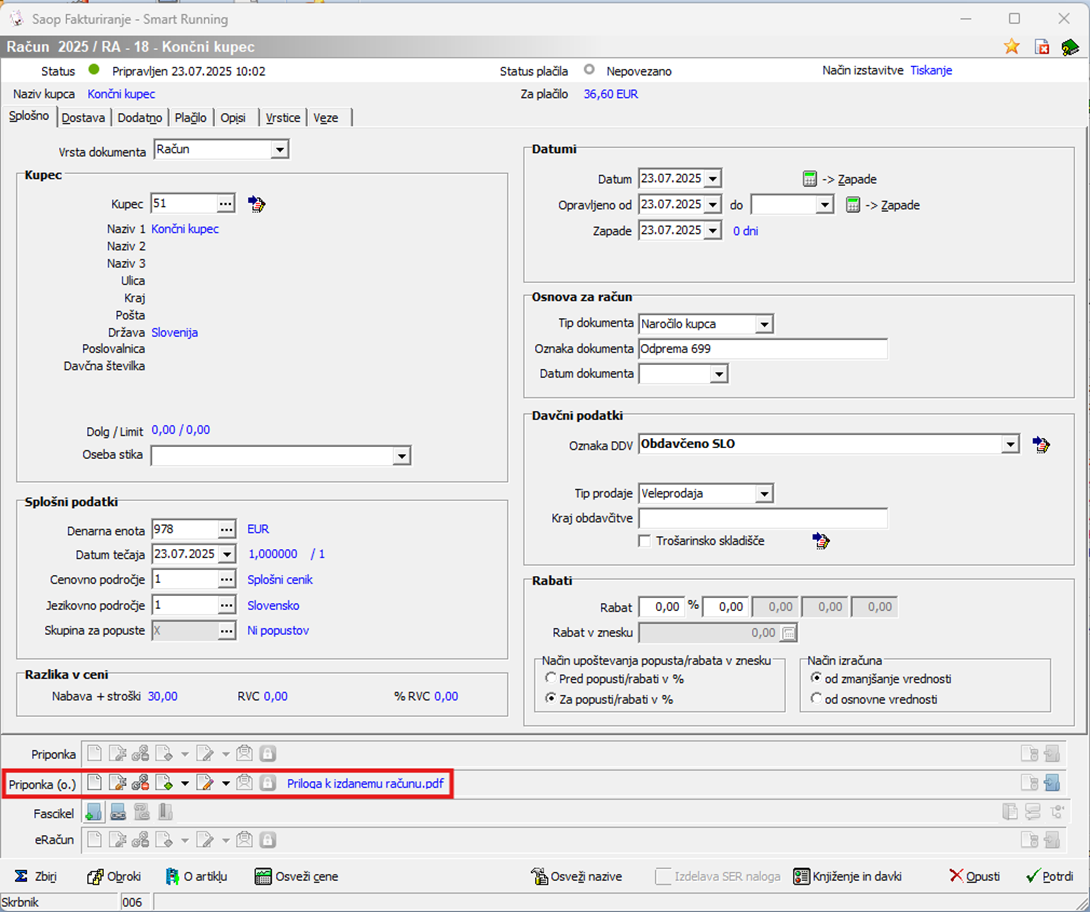Click the icon beside the Oznaka DDV dropdown
This screenshot has height=912, width=1090.
click(1041, 444)
